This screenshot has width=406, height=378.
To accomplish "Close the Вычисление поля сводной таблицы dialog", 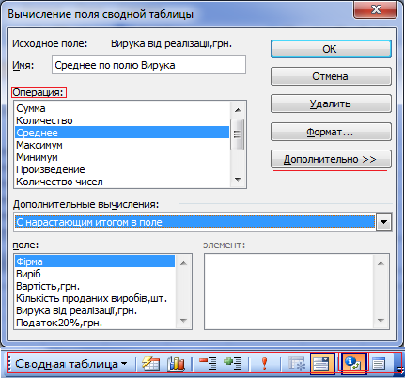I will tap(376, 10).
